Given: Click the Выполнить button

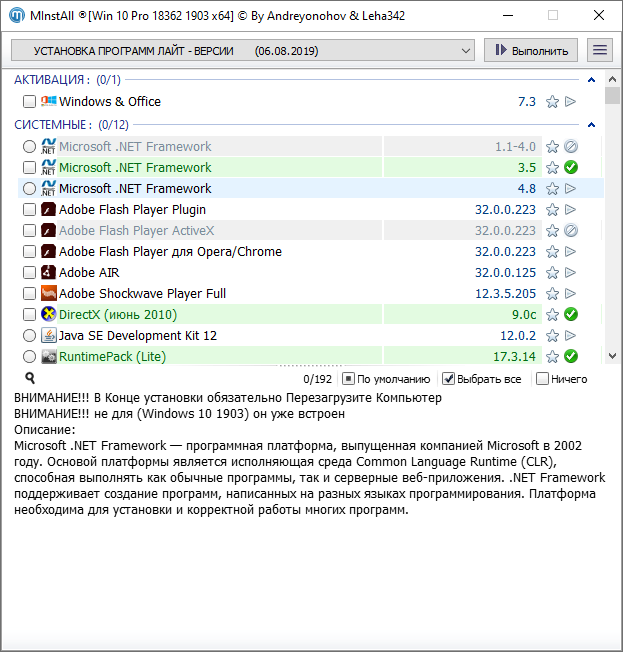Looking at the screenshot, I should click(x=531, y=50).
